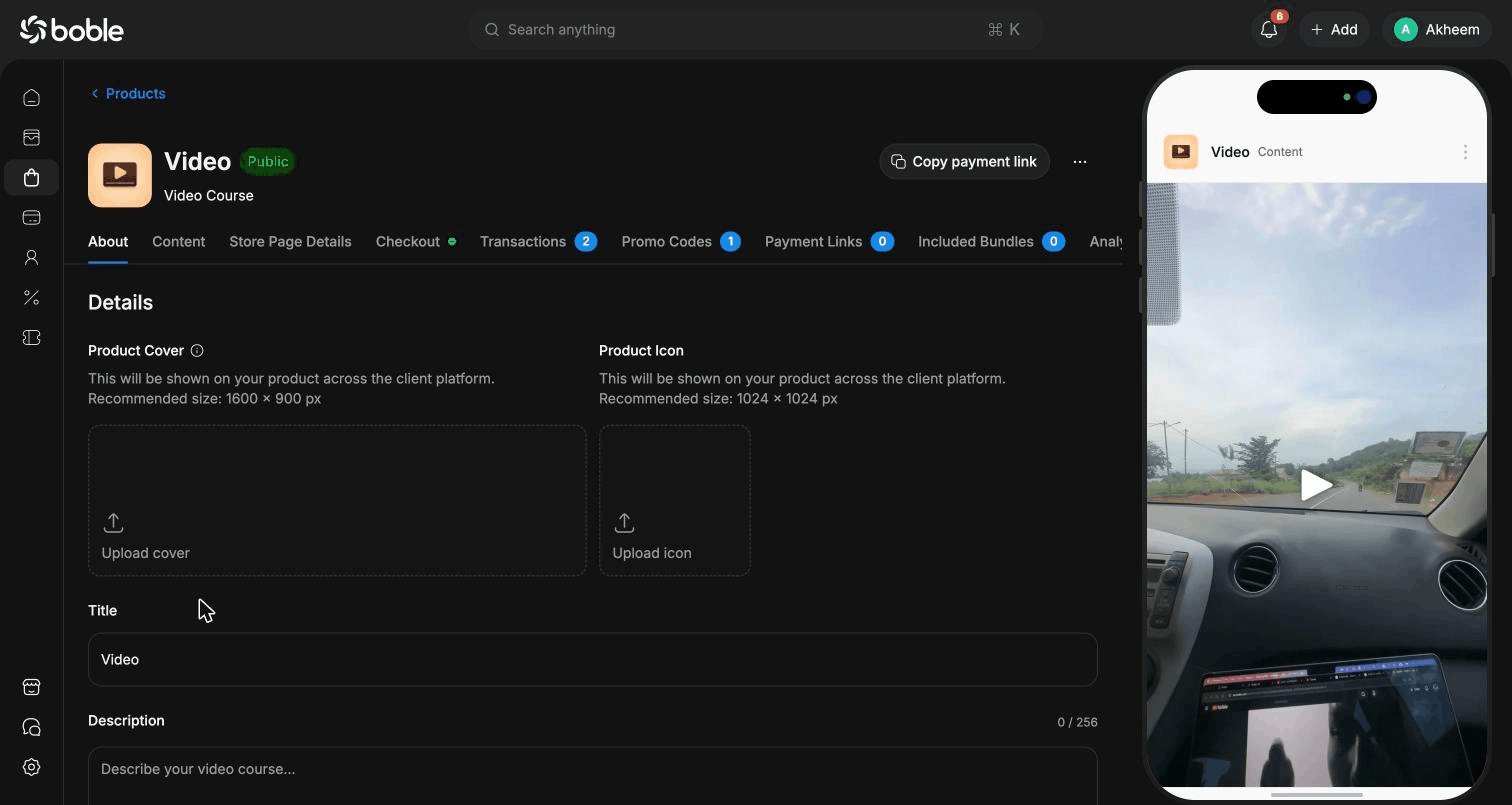1512x805 pixels.
Task: Open the settings gear in sidebar
Action: coord(31,767)
